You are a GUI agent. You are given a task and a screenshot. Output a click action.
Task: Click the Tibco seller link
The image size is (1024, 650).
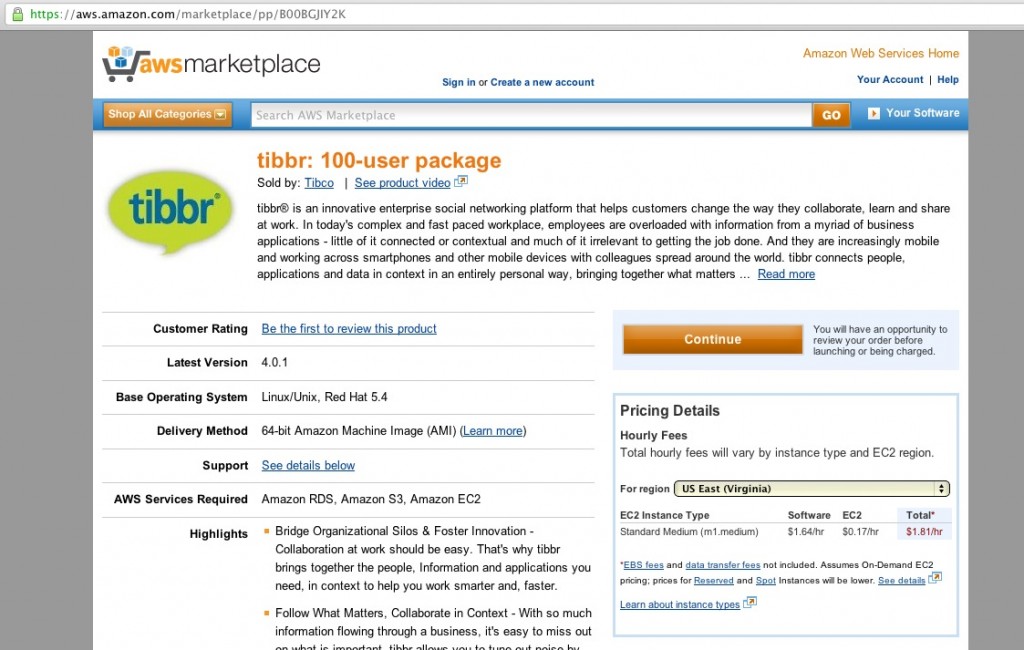point(319,183)
